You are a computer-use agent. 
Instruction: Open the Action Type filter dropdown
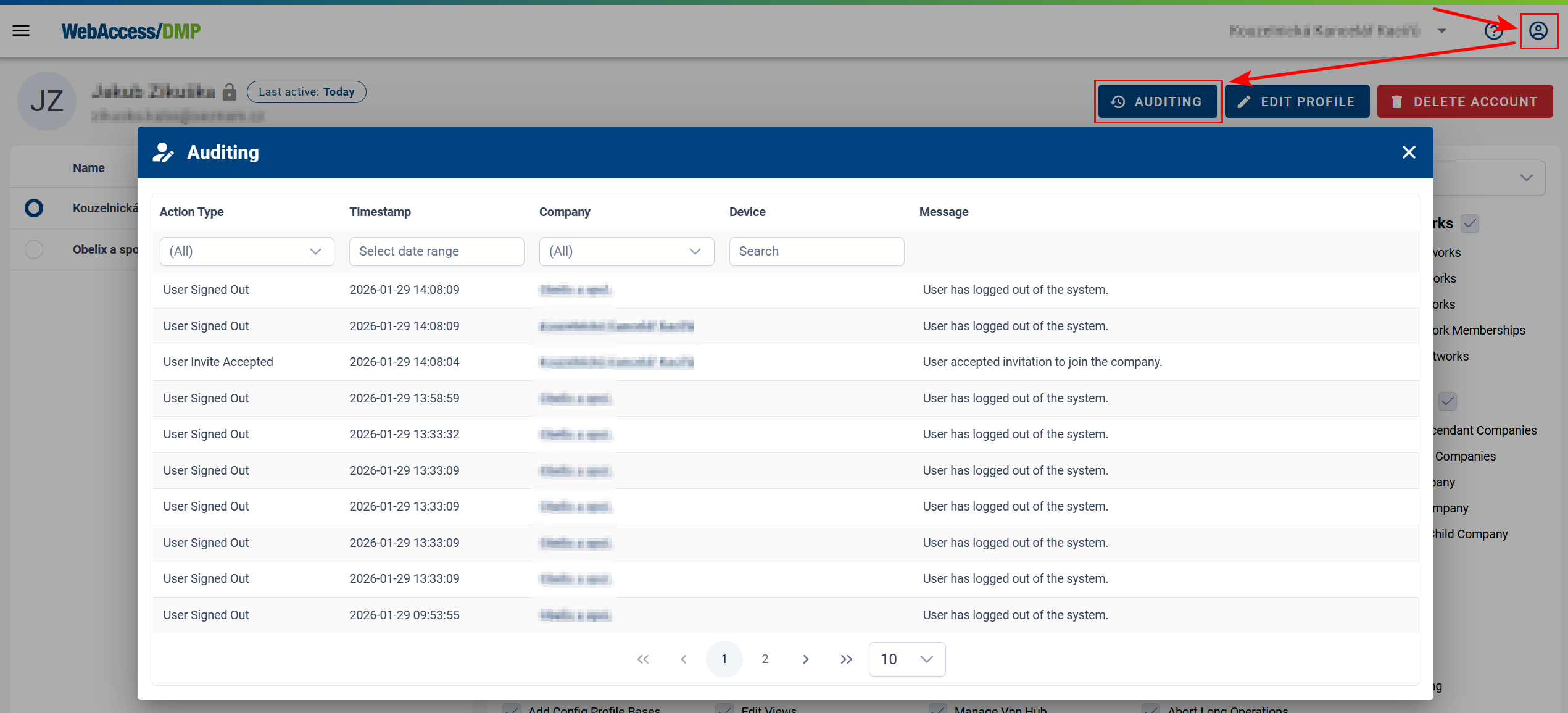coord(246,251)
